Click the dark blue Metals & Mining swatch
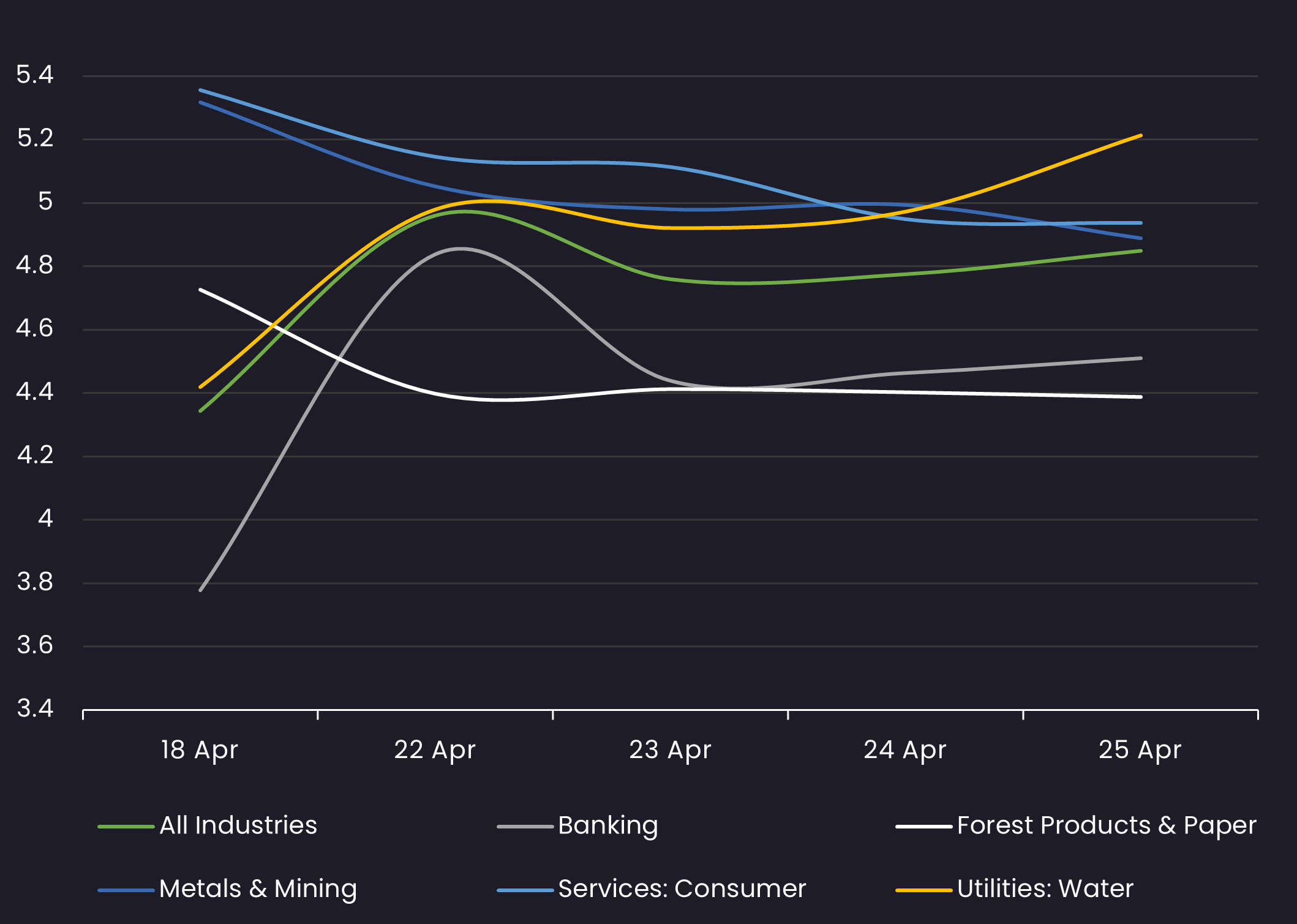The image size is (1297, 924). pyautogui.click(x=126, y=890)
